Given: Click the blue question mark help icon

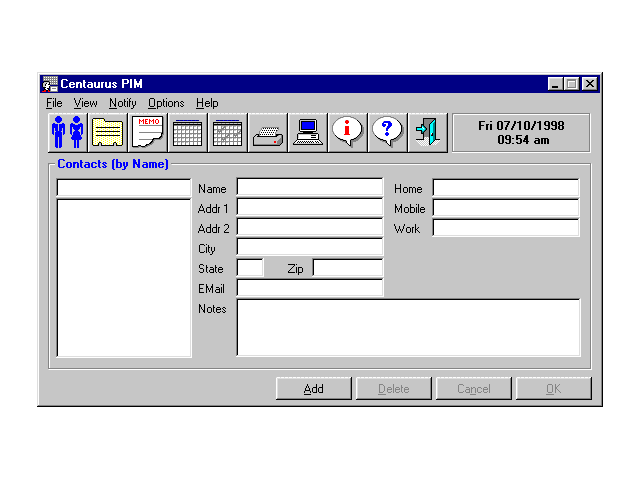Looking at the screenshot, I should 387,132.
